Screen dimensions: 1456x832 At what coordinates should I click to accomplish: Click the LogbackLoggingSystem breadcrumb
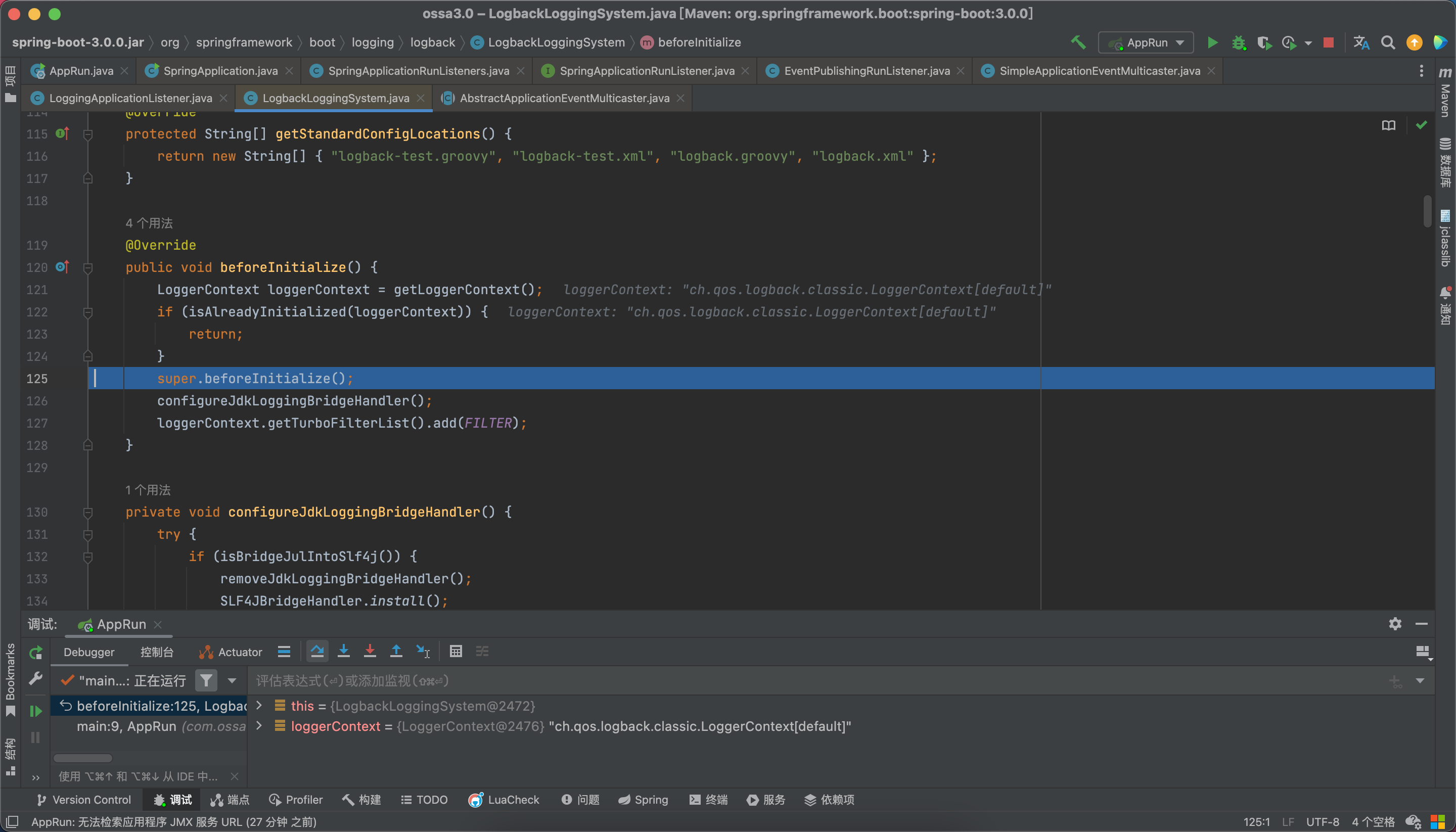[548, 43]
